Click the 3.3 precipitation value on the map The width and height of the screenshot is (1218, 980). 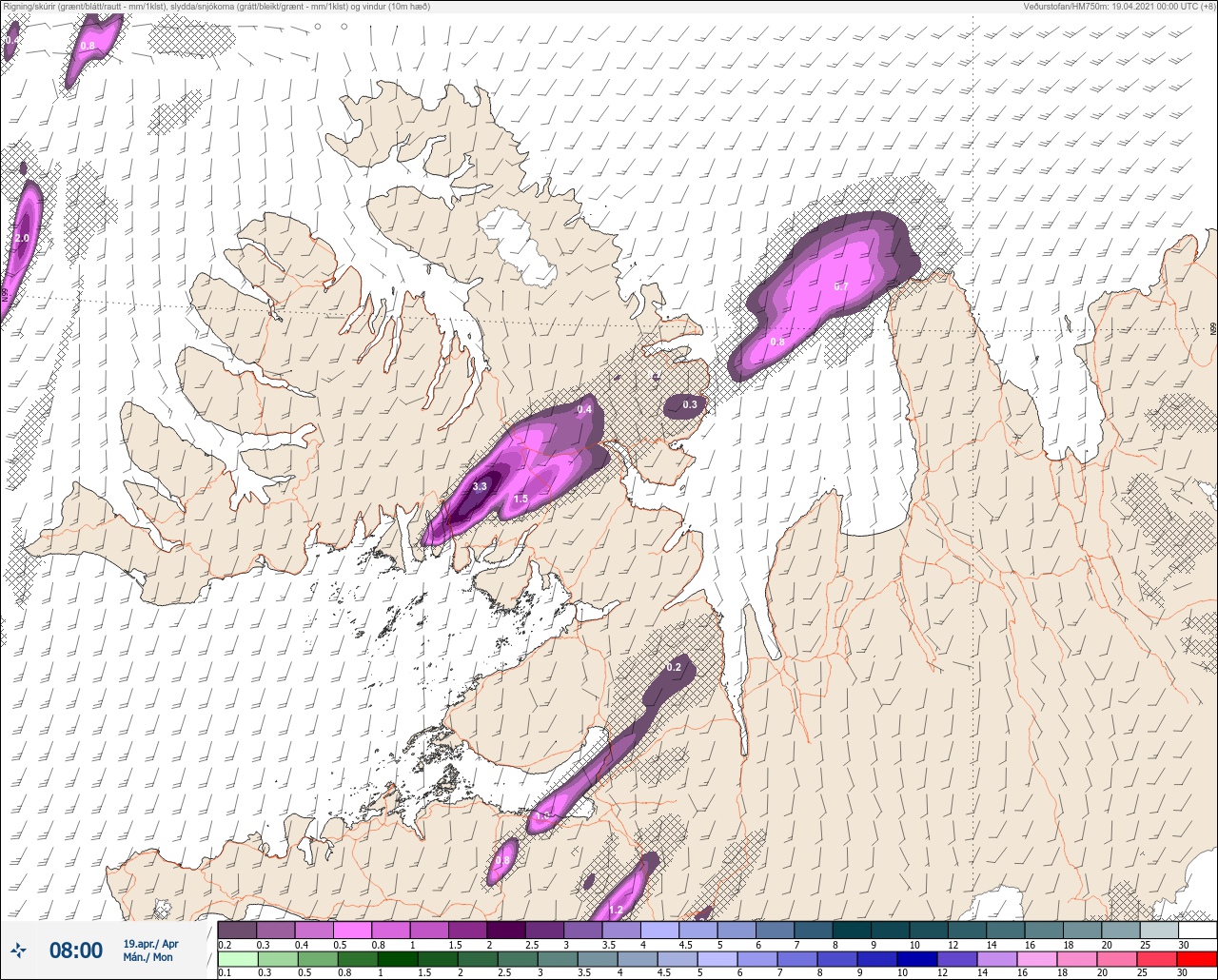pyautogui.click(x=480, y=486)
